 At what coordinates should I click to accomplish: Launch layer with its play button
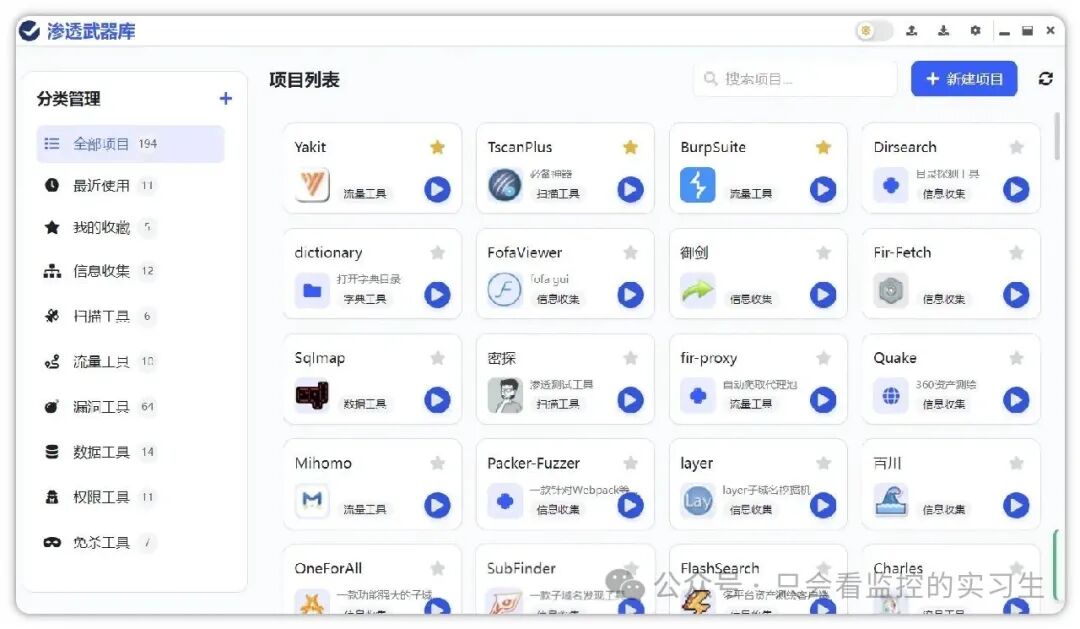pyautogui.click(x=822, y=505)
